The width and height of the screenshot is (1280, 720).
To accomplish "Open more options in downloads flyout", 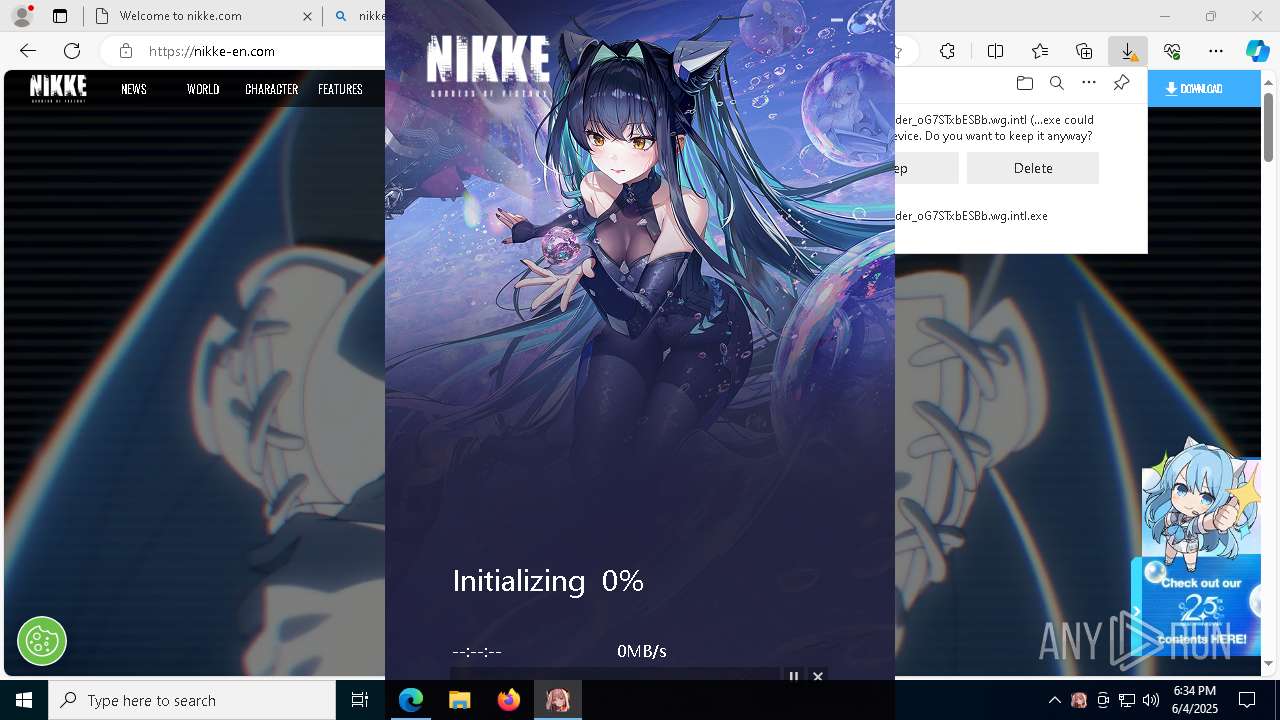I will 1089,83.
